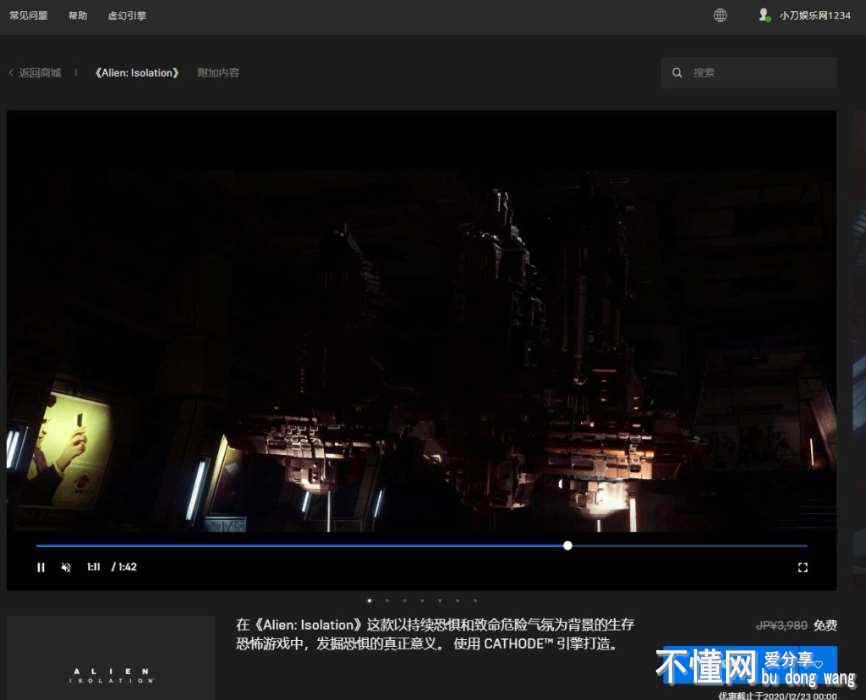866x700 pixels.
Task: Go to the 虚幻引擎 page
Action: click(127, 15)
